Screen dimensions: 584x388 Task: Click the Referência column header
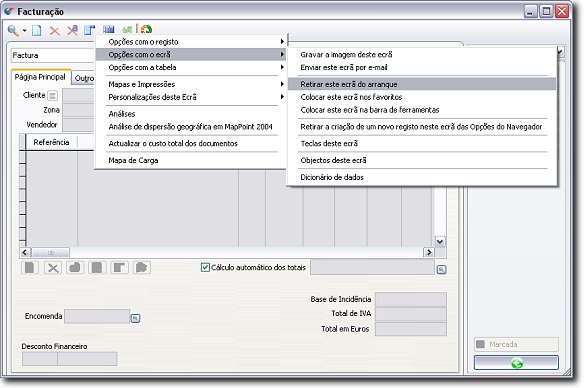tap(51, 142)
